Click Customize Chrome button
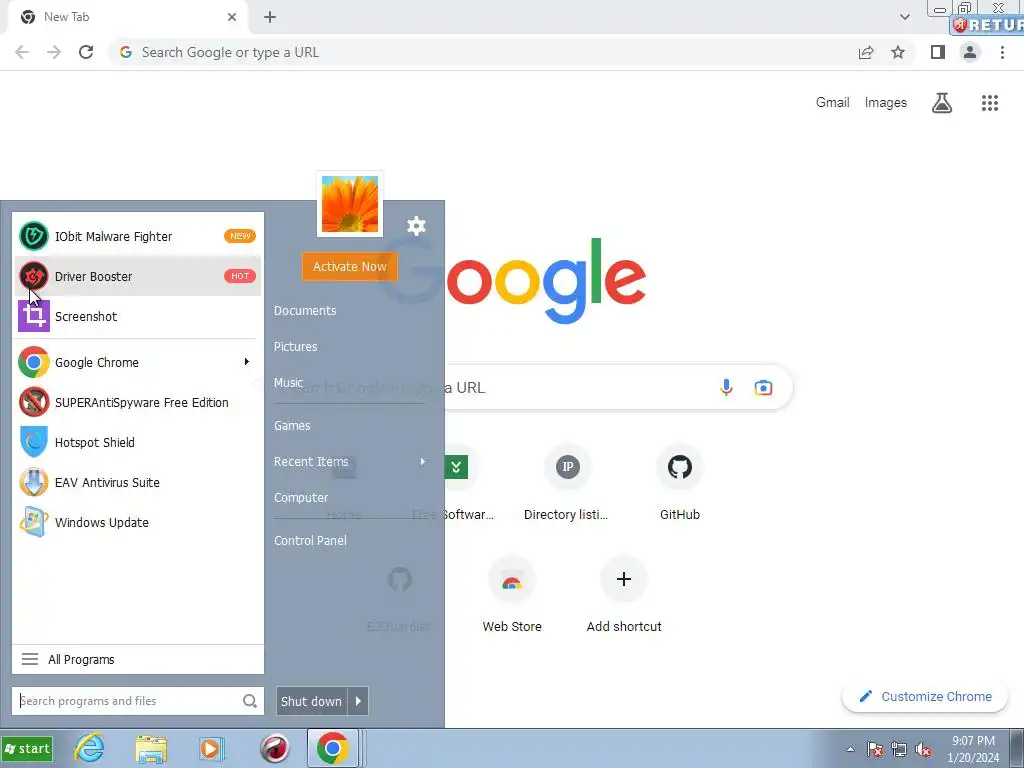 tap(925, 696)
